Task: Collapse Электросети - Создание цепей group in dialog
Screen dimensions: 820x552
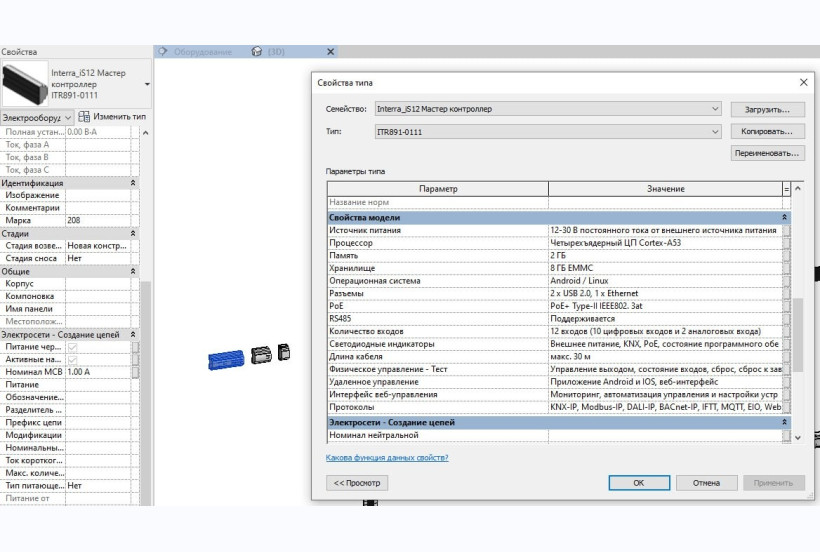Action: pos(784,422)
